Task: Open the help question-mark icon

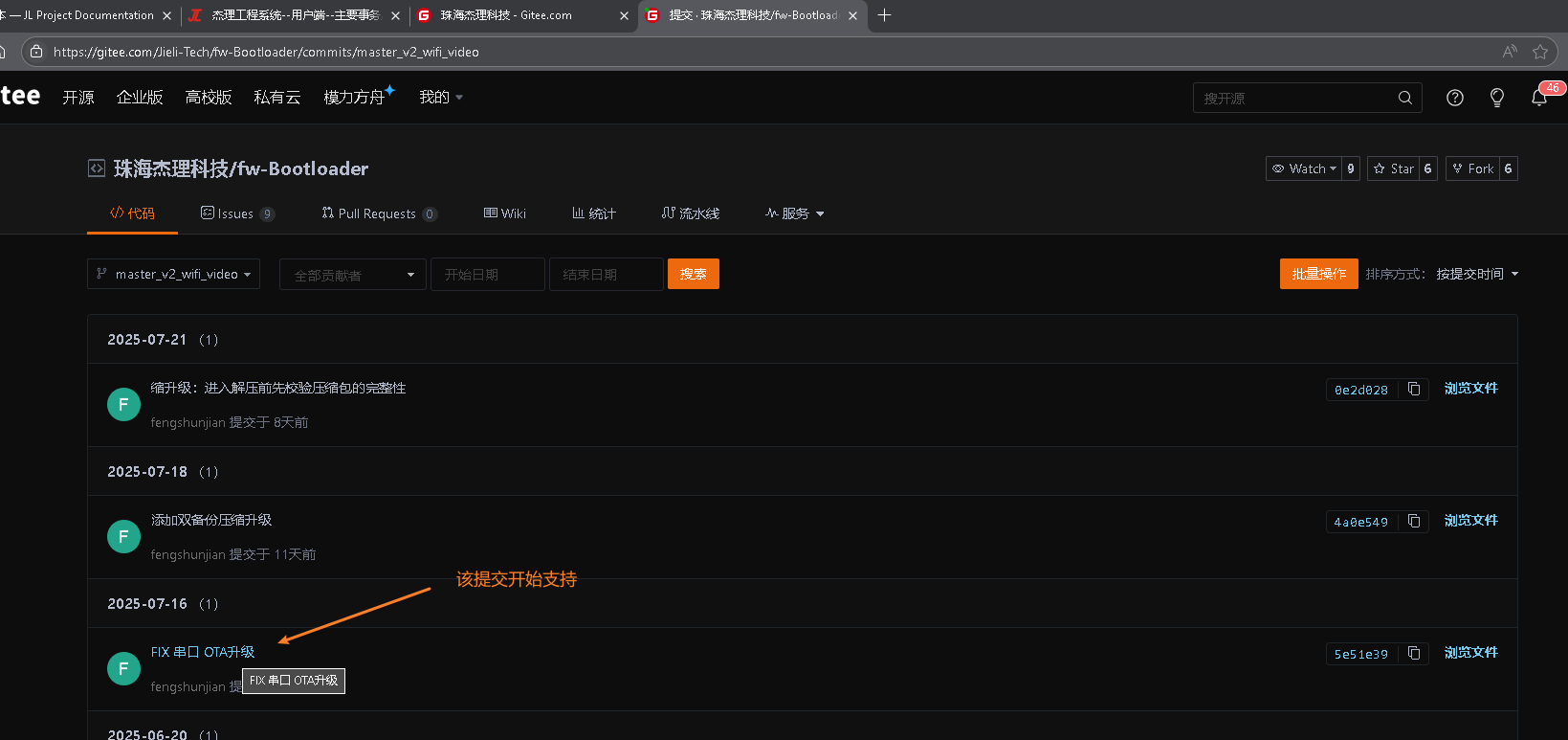Action: [1455, 98]
